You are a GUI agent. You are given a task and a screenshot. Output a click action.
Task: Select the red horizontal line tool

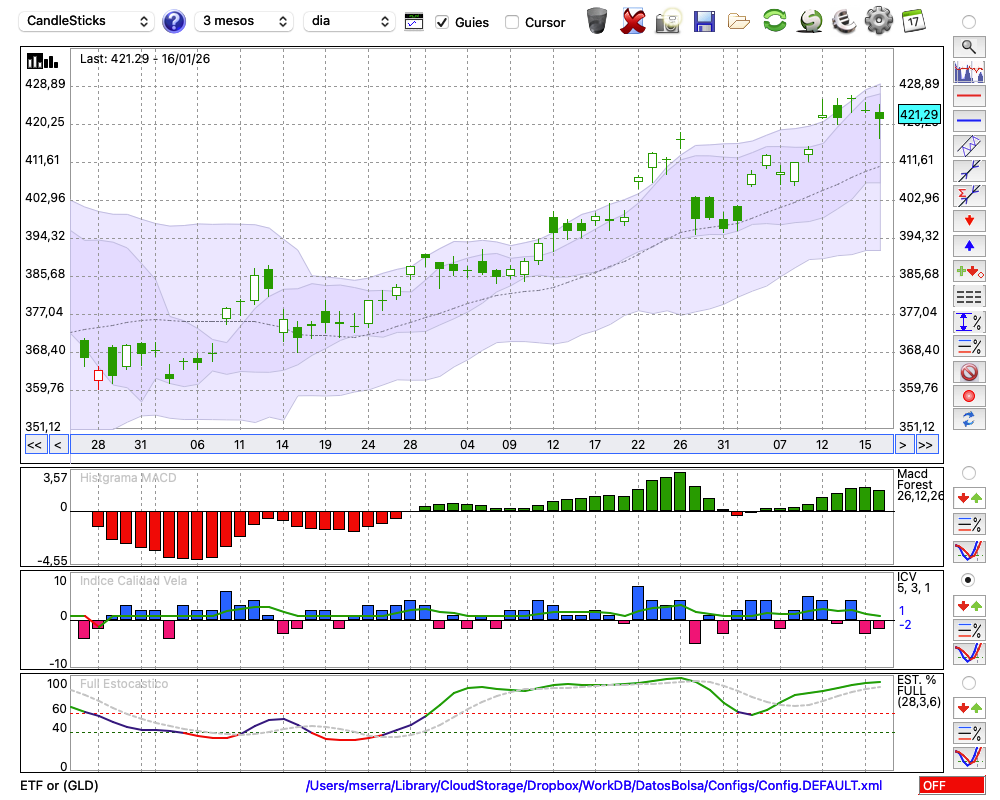coord(968,96)
